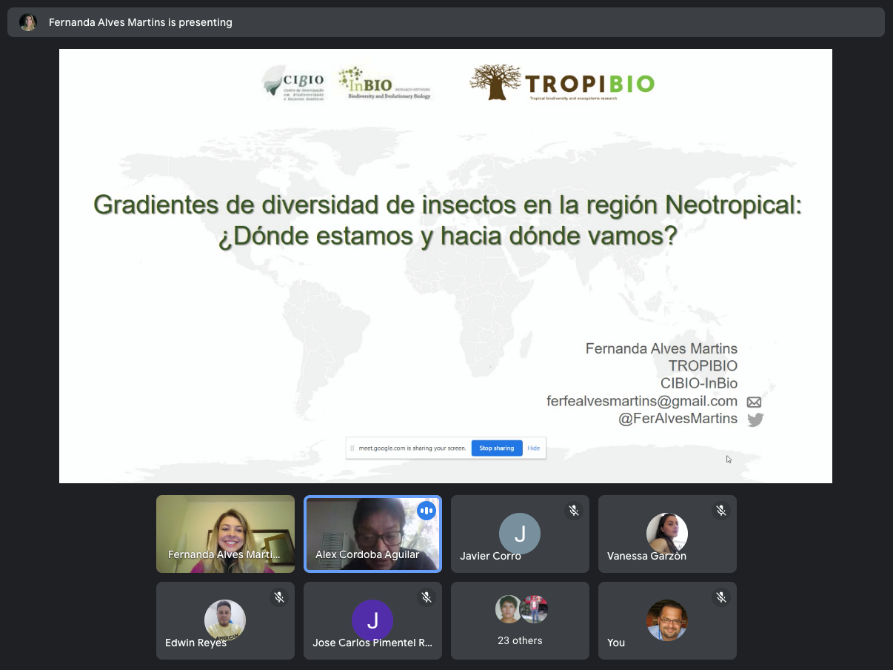The width and height of the screenshot is (893, 670).
Task: Click 'Jose Carlos Pimentel R...' name label
Action: 372,643
